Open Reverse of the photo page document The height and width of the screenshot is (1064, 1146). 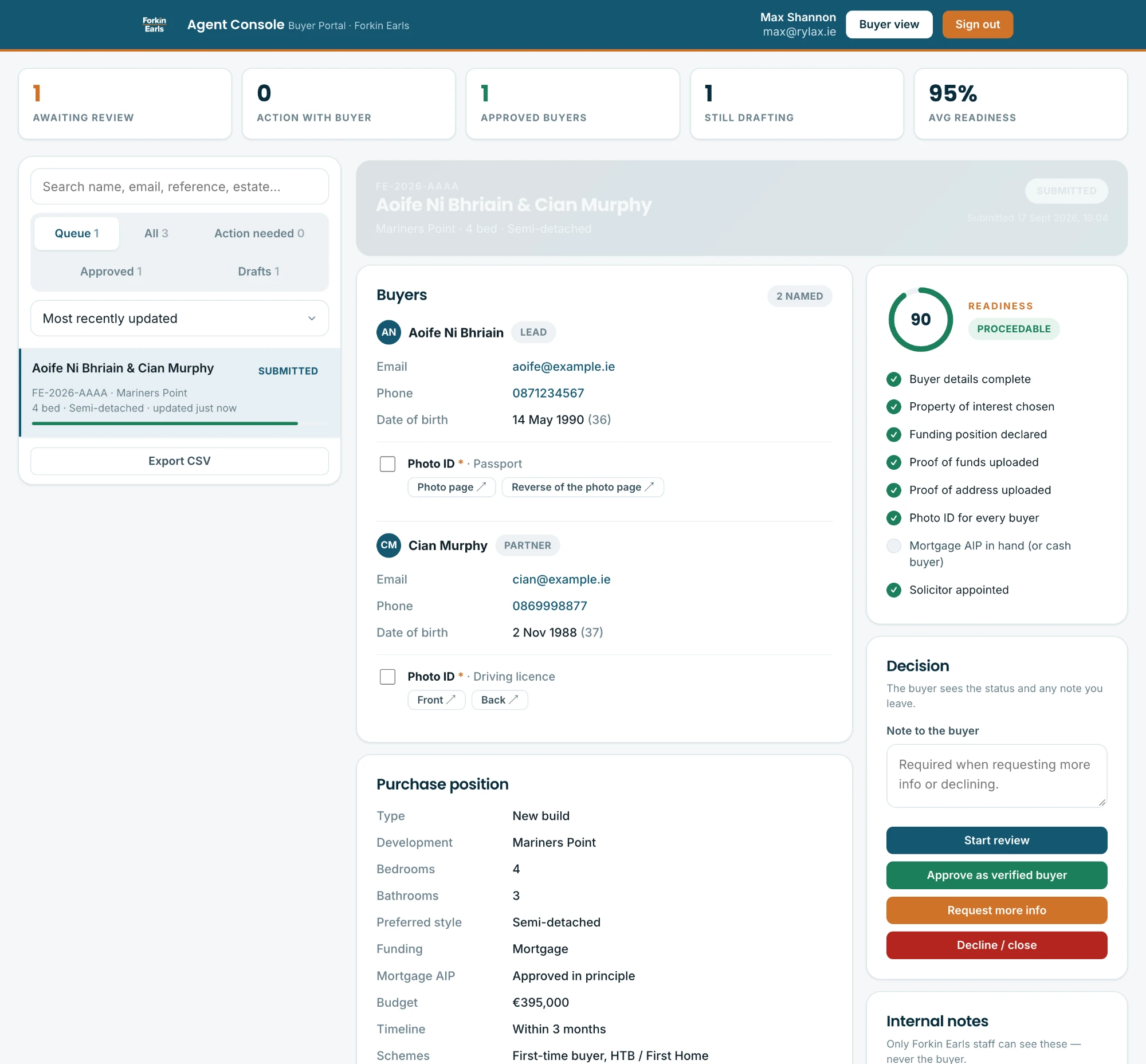[583, 487]
